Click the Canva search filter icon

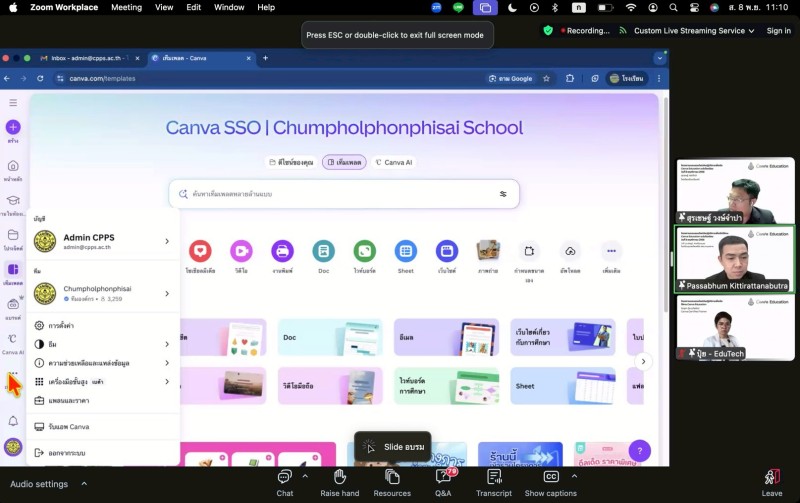coord(503,194)
